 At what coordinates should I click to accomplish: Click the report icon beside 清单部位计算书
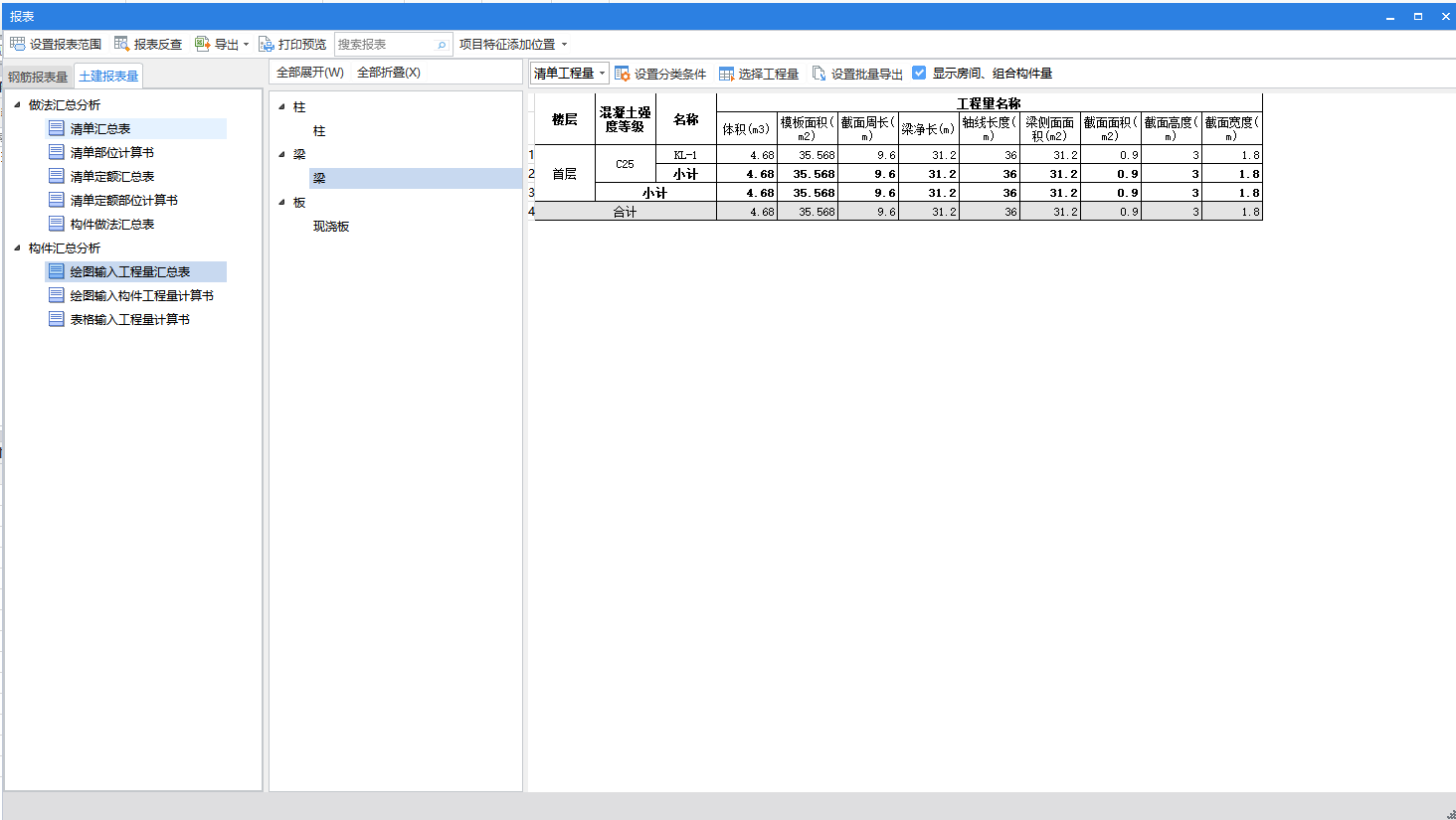[x=57, y=152]
